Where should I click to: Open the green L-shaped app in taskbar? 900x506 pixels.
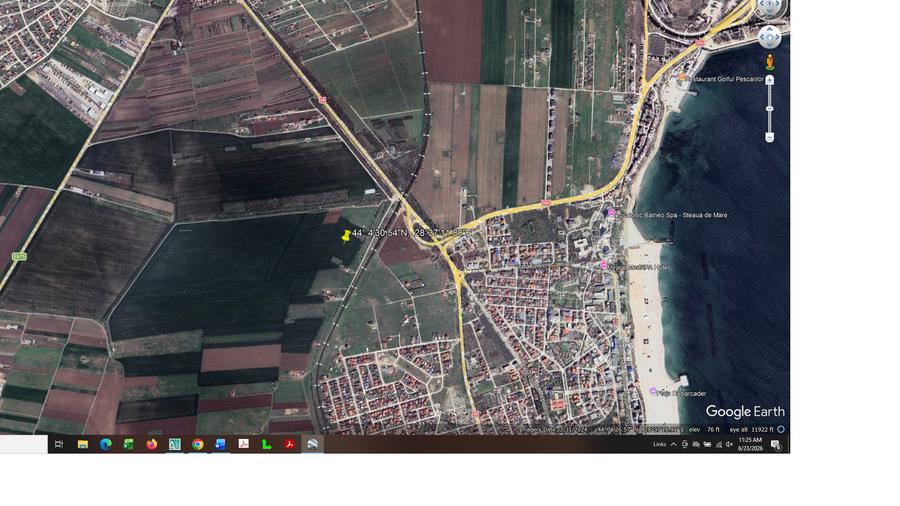266,444
